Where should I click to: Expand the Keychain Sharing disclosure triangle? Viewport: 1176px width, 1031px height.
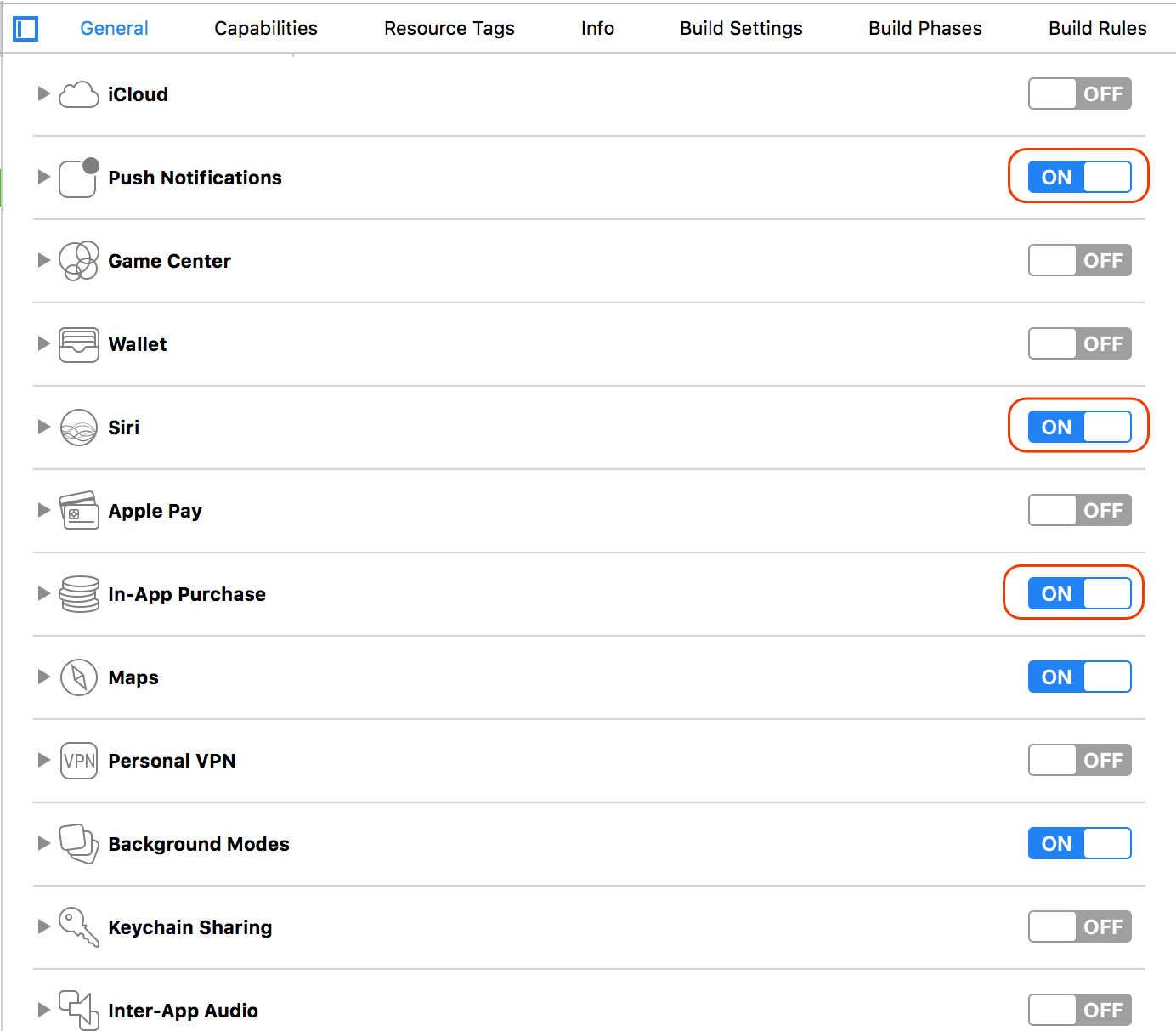click(44, 926)
